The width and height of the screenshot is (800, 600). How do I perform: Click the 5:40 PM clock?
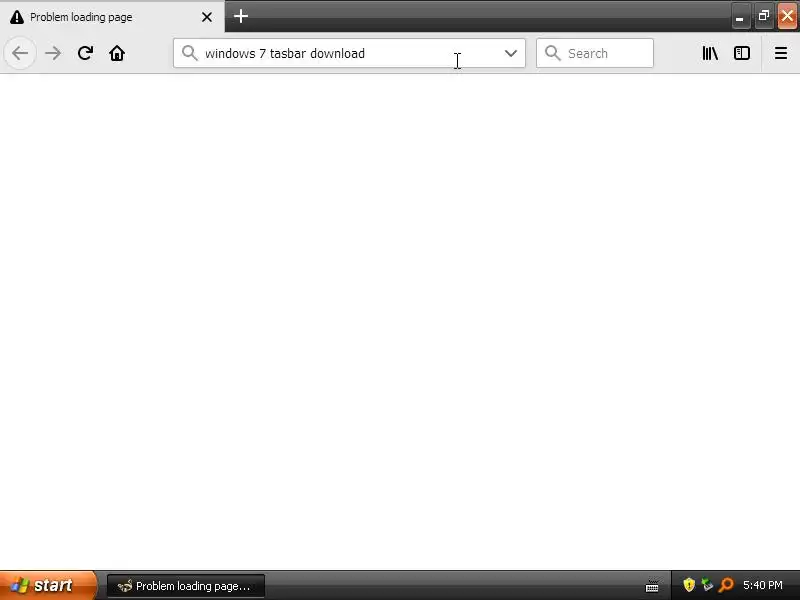762,585
